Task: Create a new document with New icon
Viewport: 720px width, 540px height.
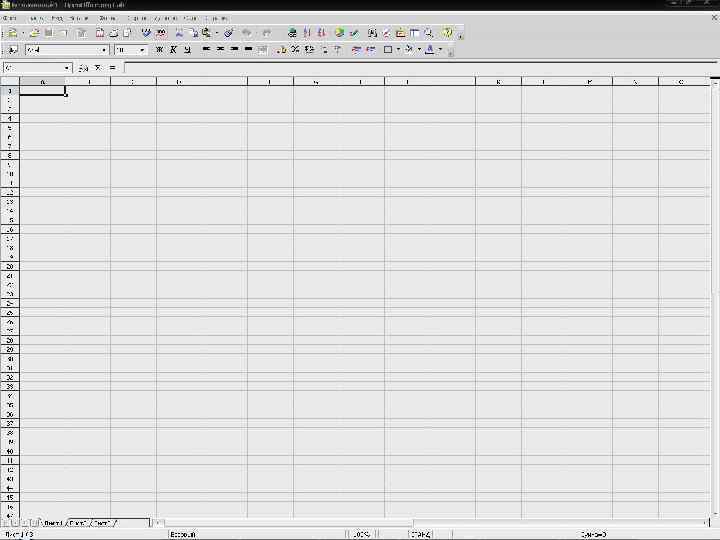Action: pyautogui.click(x=13, y=33)
